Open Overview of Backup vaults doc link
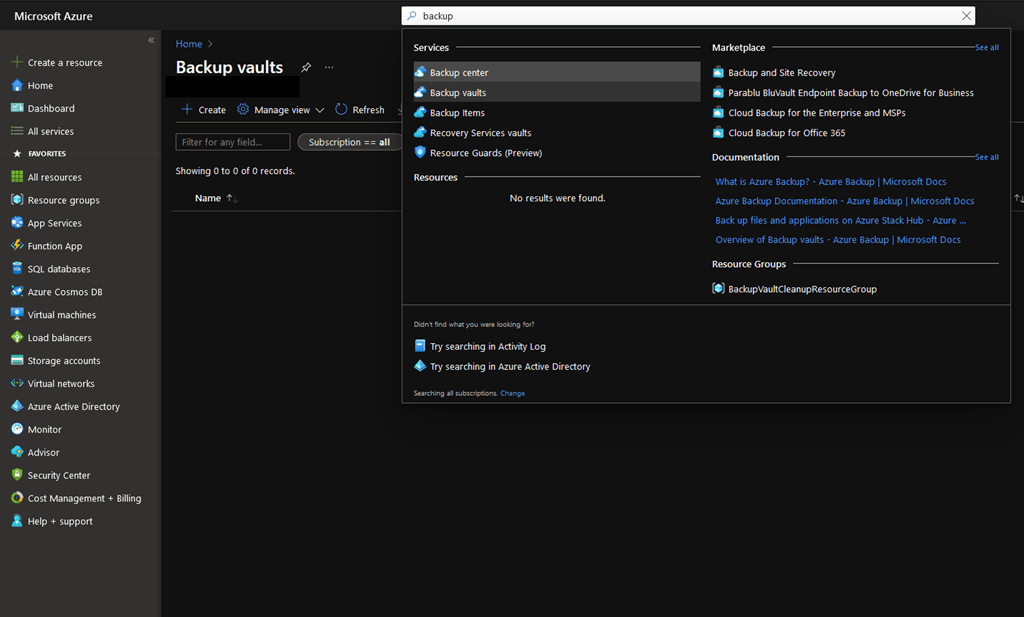 point(838,240)
